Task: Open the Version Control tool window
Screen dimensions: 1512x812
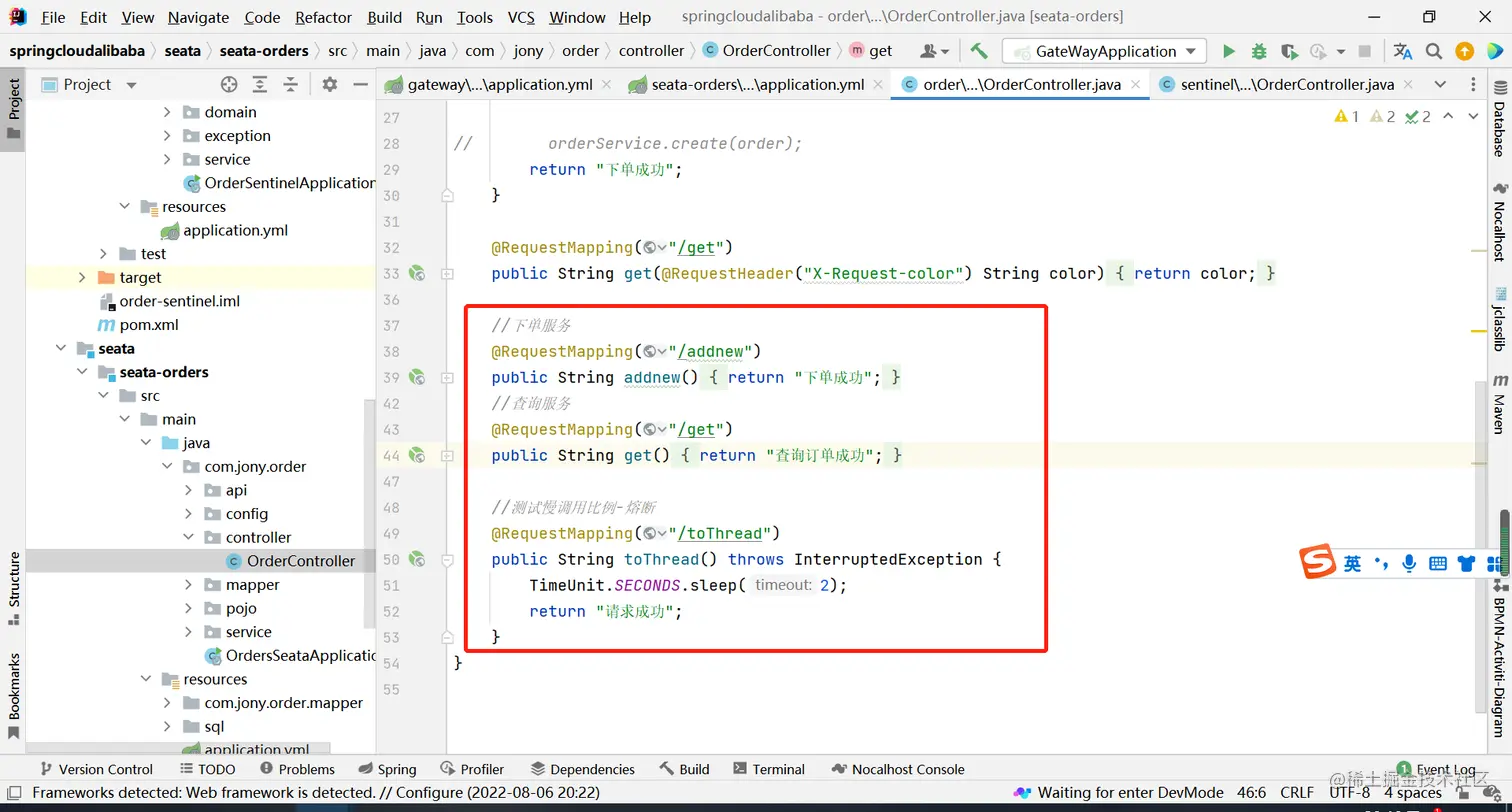Action: pyautogui.click(x=96, y=769)
